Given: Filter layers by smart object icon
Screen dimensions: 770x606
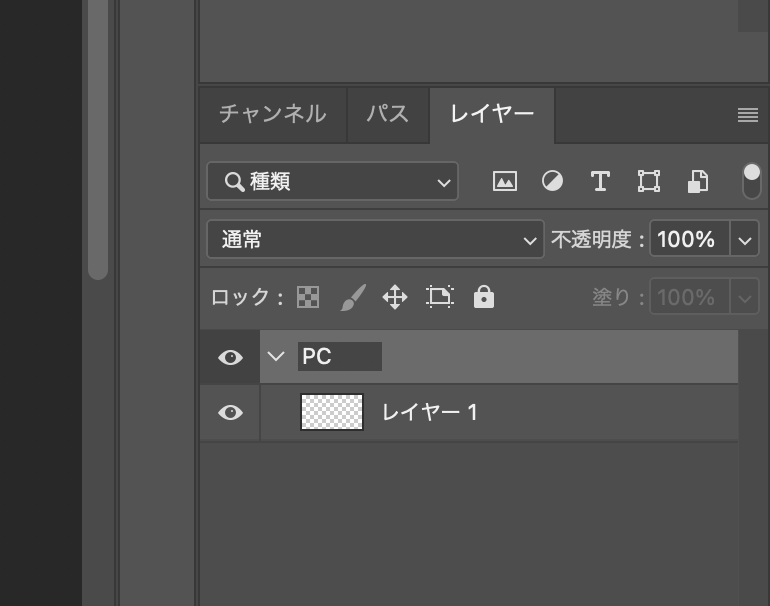Looking at the screenshot, I should pyautogui.click(x=698, y=181).
